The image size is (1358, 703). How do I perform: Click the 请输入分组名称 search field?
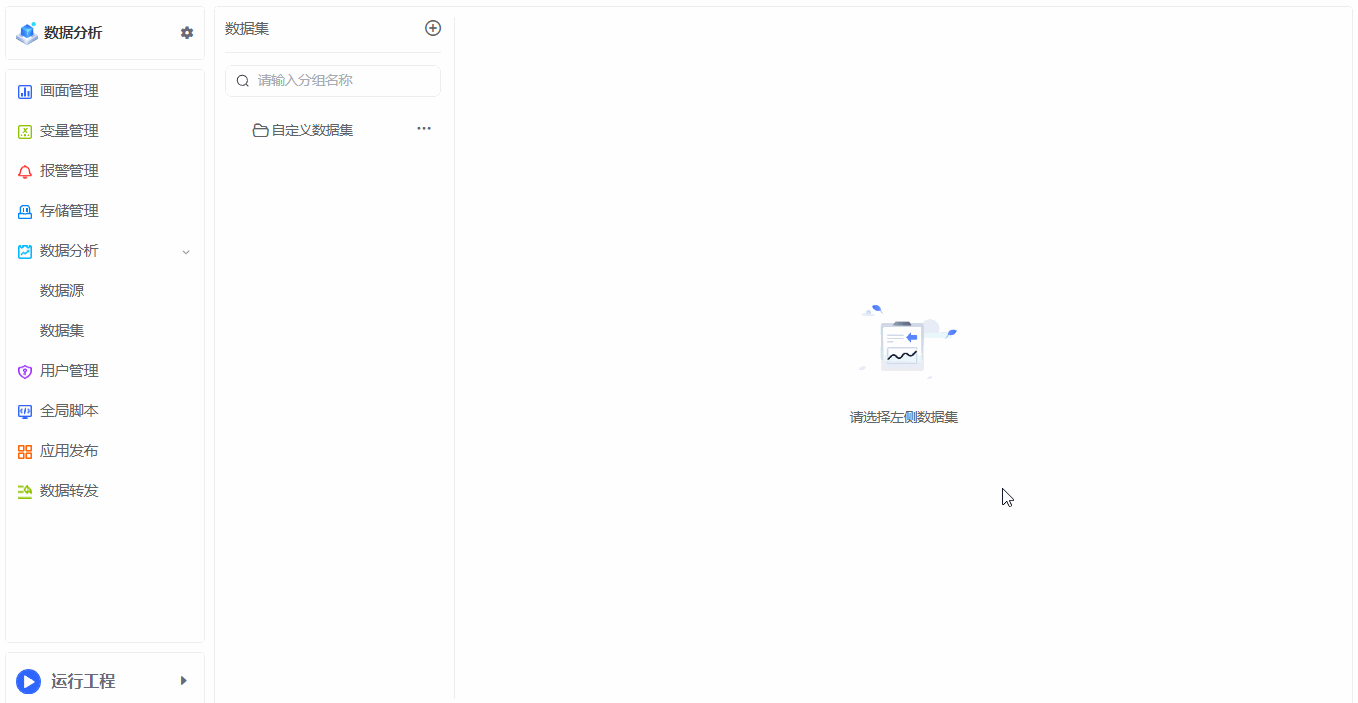point(340,81)
